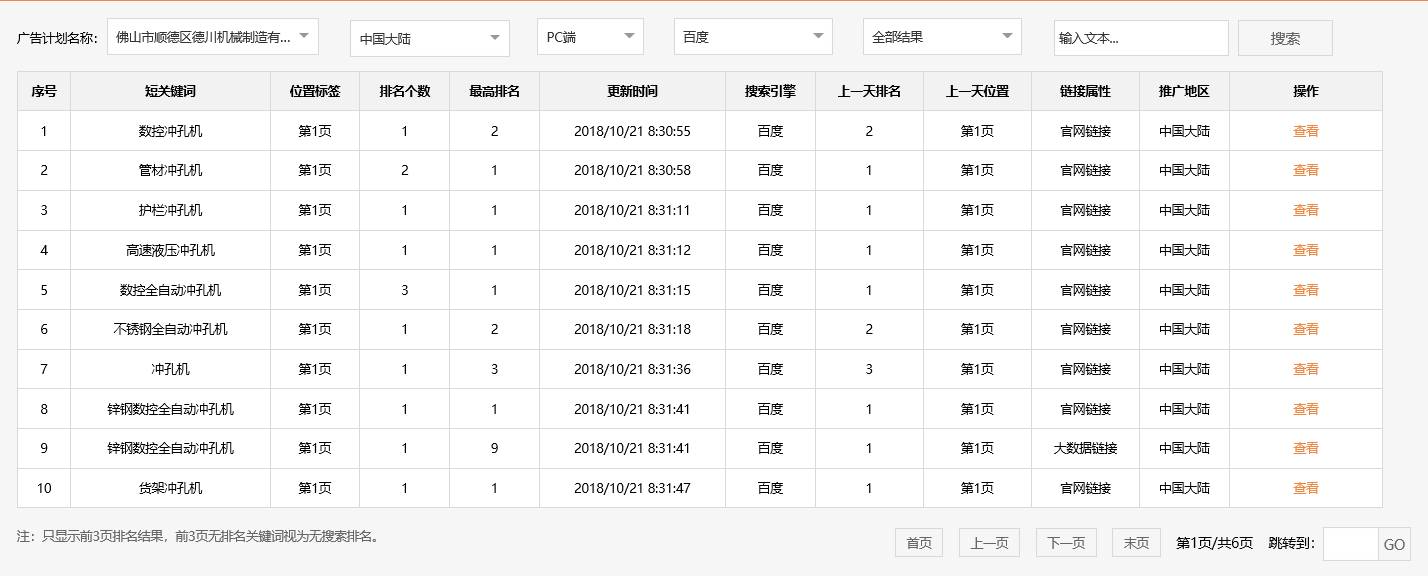Click the 上一页 previous page button

(989, 543)
